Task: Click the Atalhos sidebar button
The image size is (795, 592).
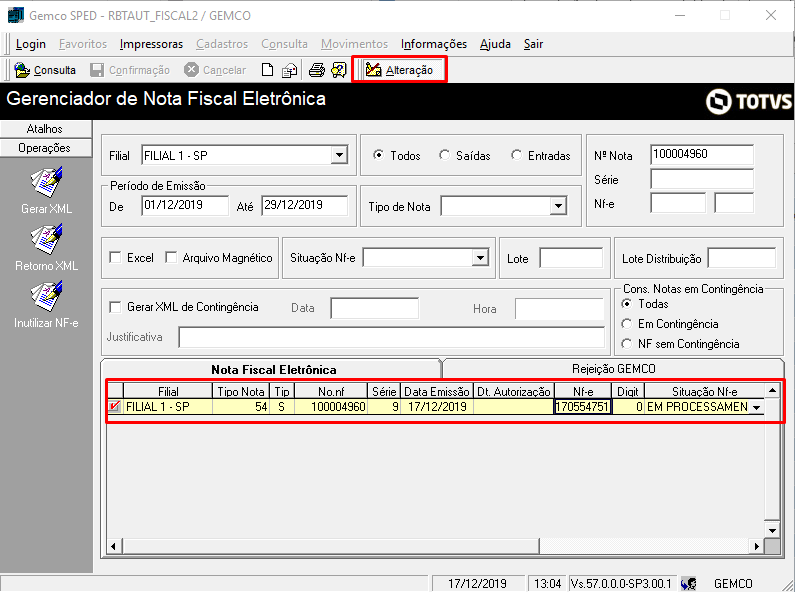Action: click(x=46, y=129)
